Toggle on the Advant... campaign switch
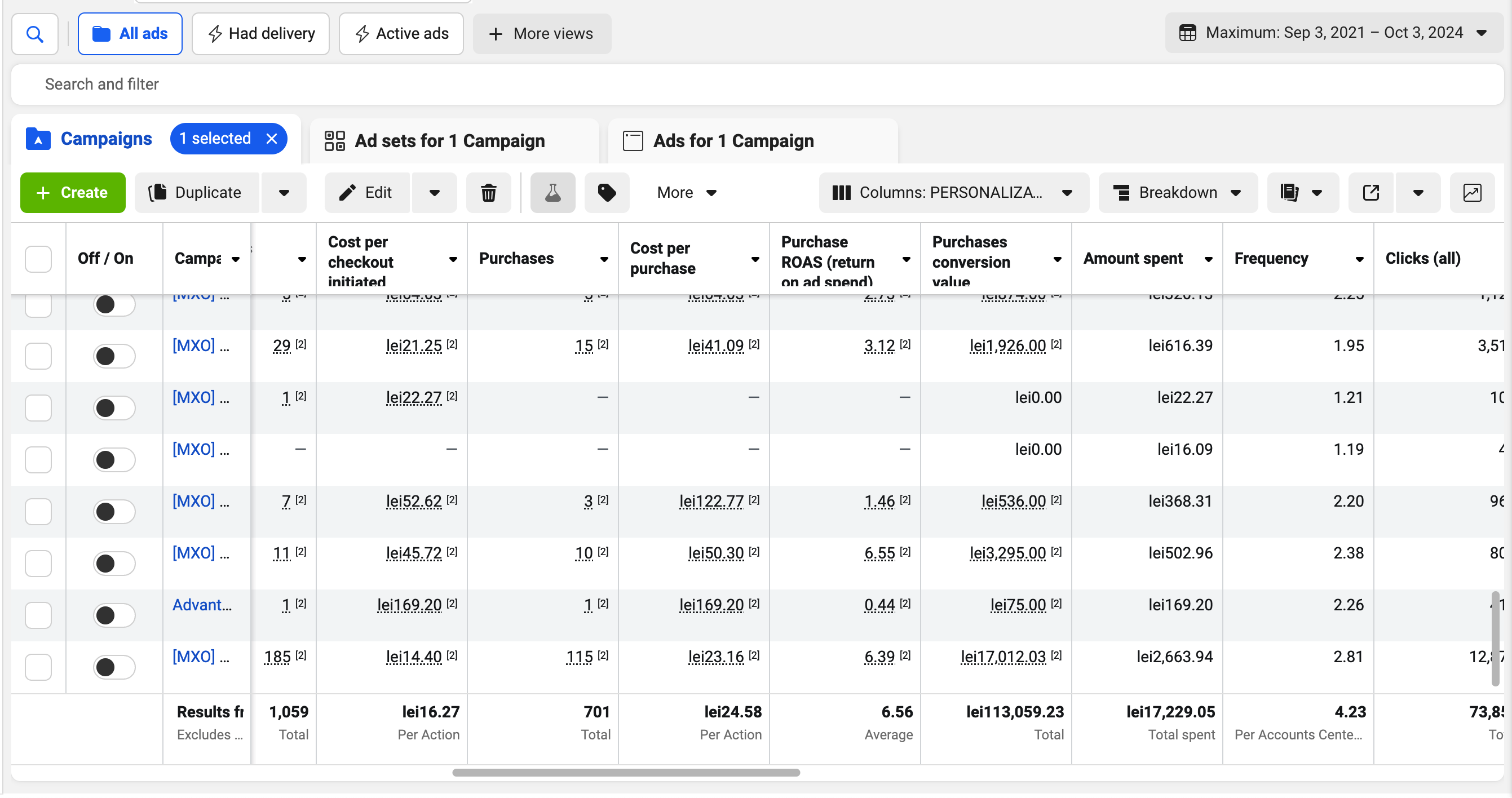 pyautogui.click(x=114, y=615)
